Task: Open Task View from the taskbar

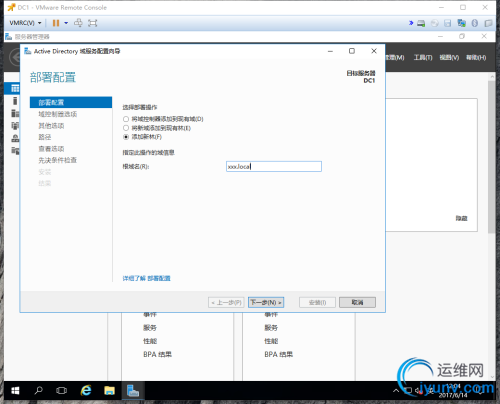Action: (61, 390)
